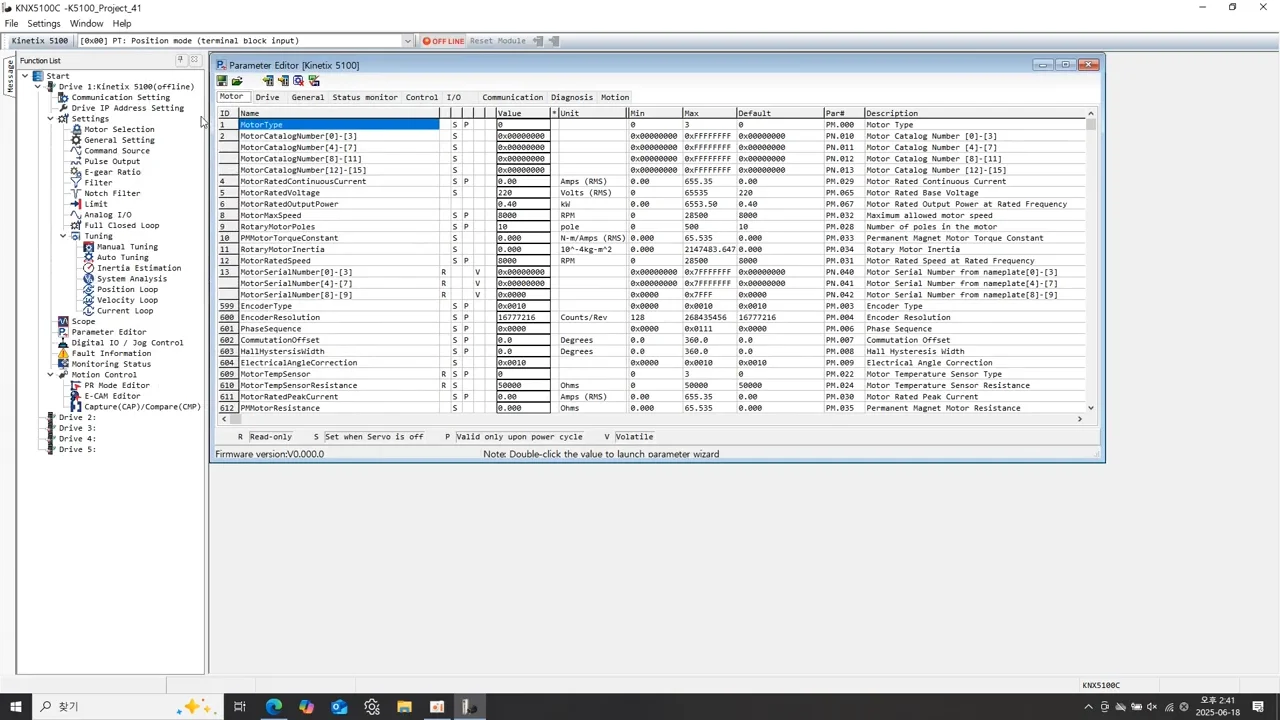Open Scope from the function list

pyautogui.click(x=83, y=321)
